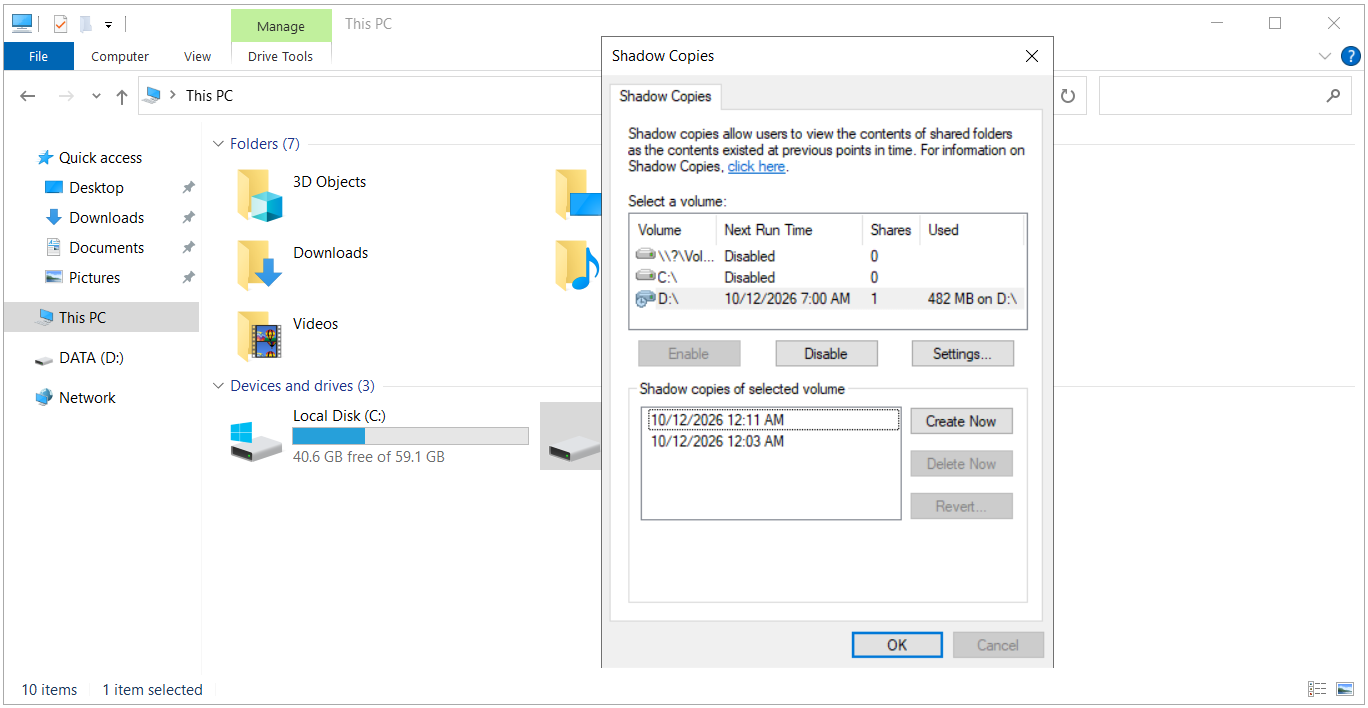This screenshot has width=1368, height=708.
Task: Click the New folder quick-access icon
Action: coord(86,24)
